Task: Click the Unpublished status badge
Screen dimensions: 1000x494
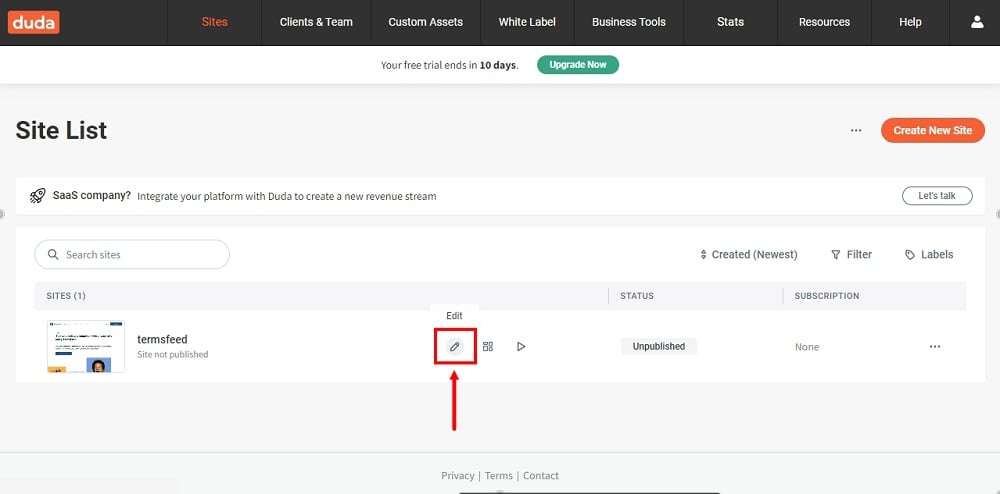Action: [659, 347]
